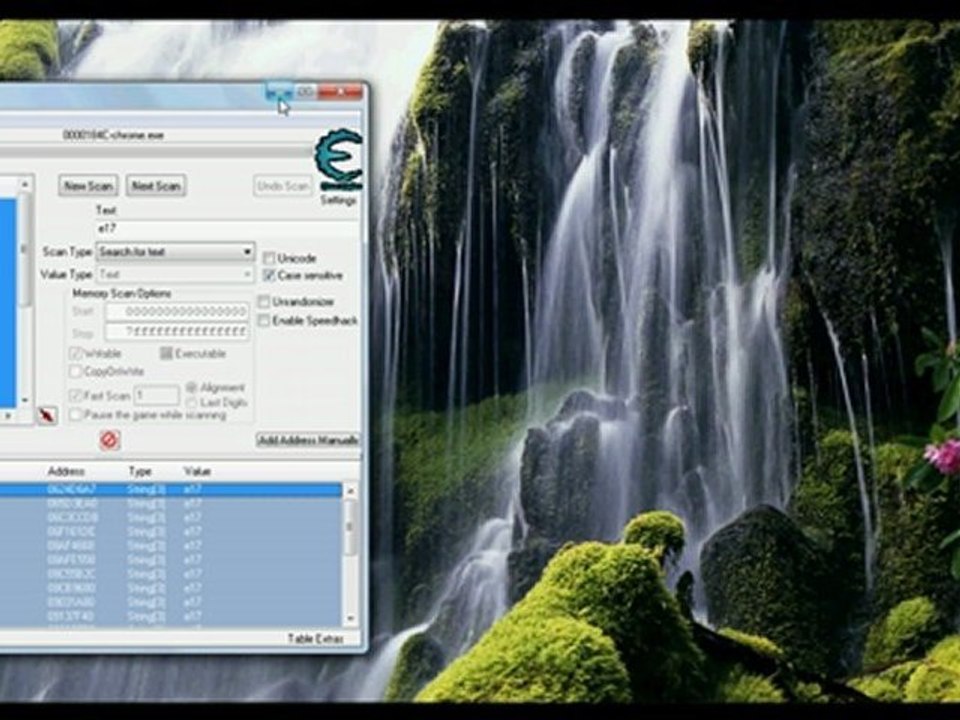Start a New Scan

(88, 186)
